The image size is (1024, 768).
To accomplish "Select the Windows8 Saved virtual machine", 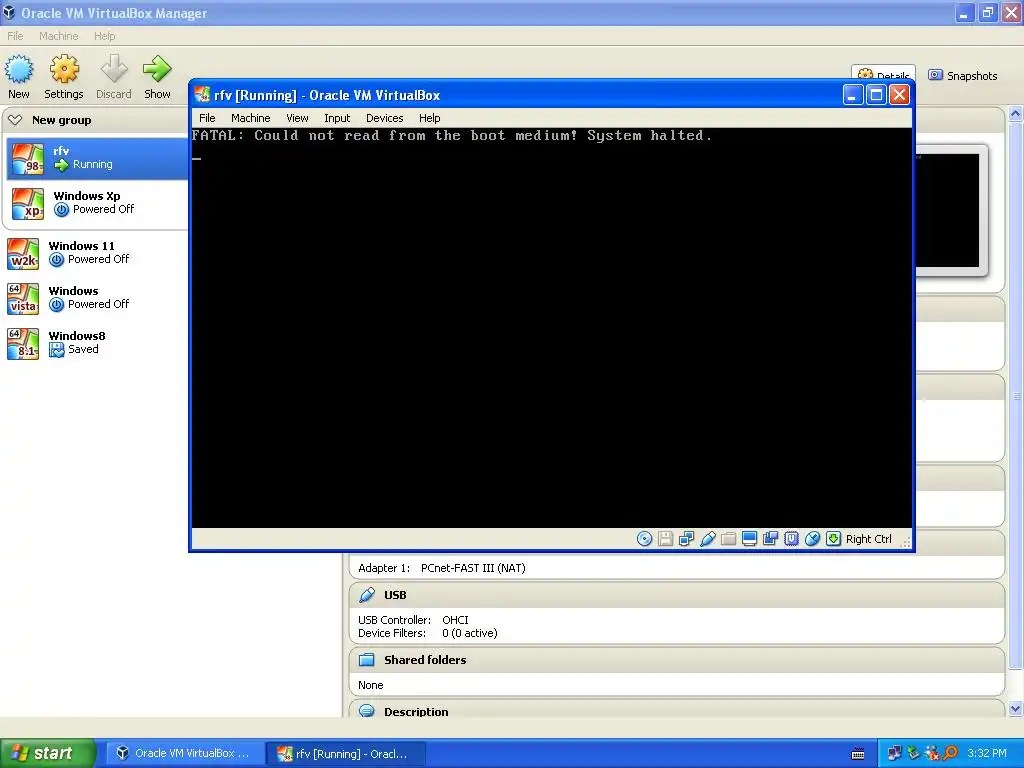I will (95, 343).
